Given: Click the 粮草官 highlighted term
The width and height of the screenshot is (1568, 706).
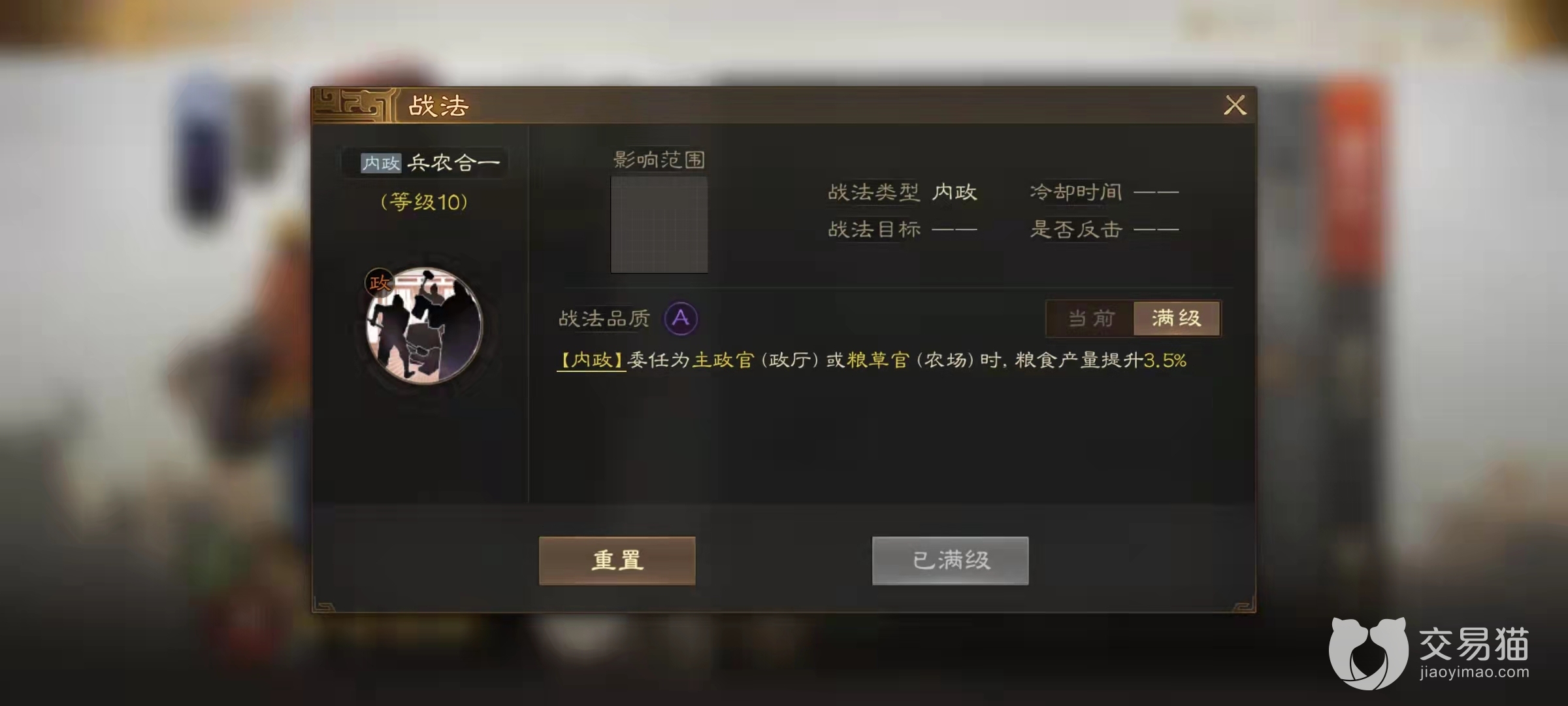Looking at the screenshot, I should 878,360.
